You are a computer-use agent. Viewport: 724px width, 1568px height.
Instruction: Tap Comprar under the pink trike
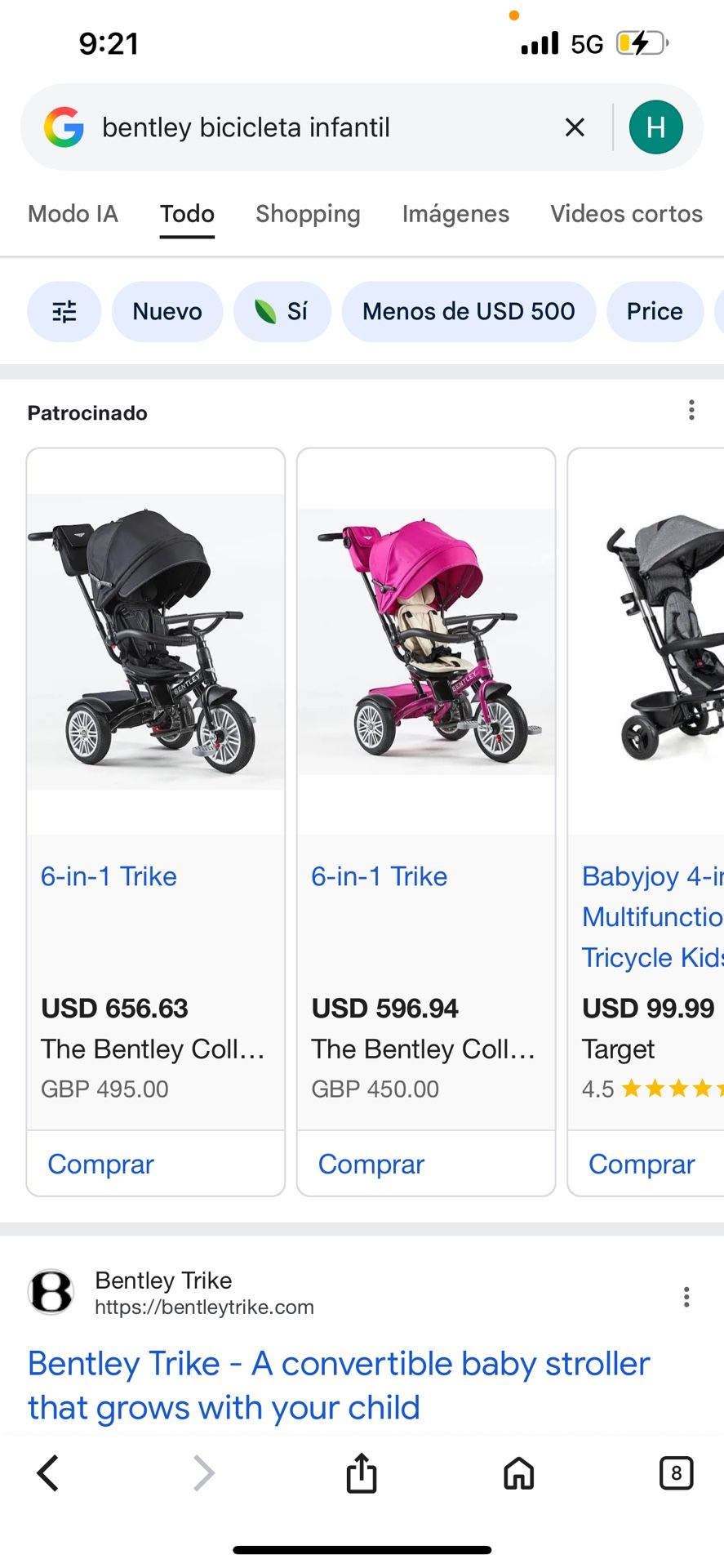(371, 1164)
